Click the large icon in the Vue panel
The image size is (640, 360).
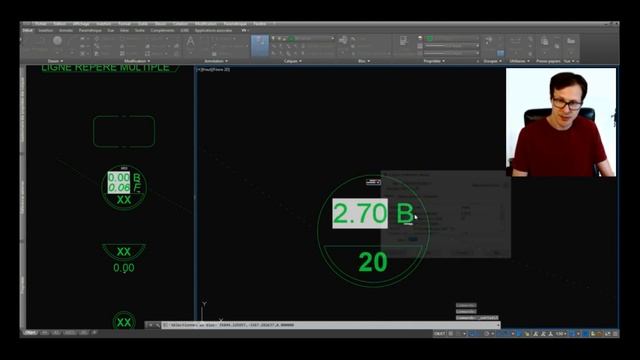tap(571, 41)
